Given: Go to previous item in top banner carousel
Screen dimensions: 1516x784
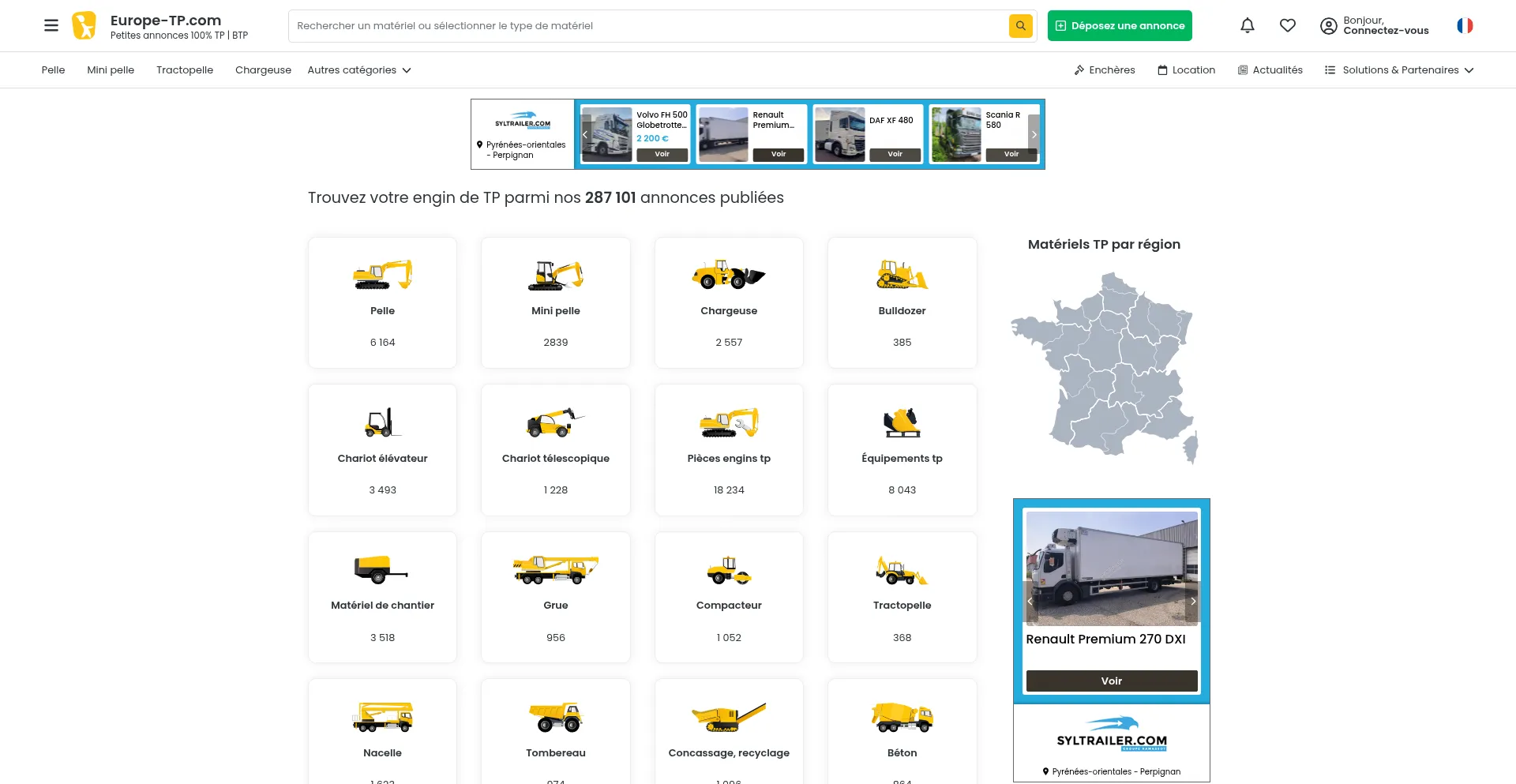Looking at the screenshot, I should point(585,135).
